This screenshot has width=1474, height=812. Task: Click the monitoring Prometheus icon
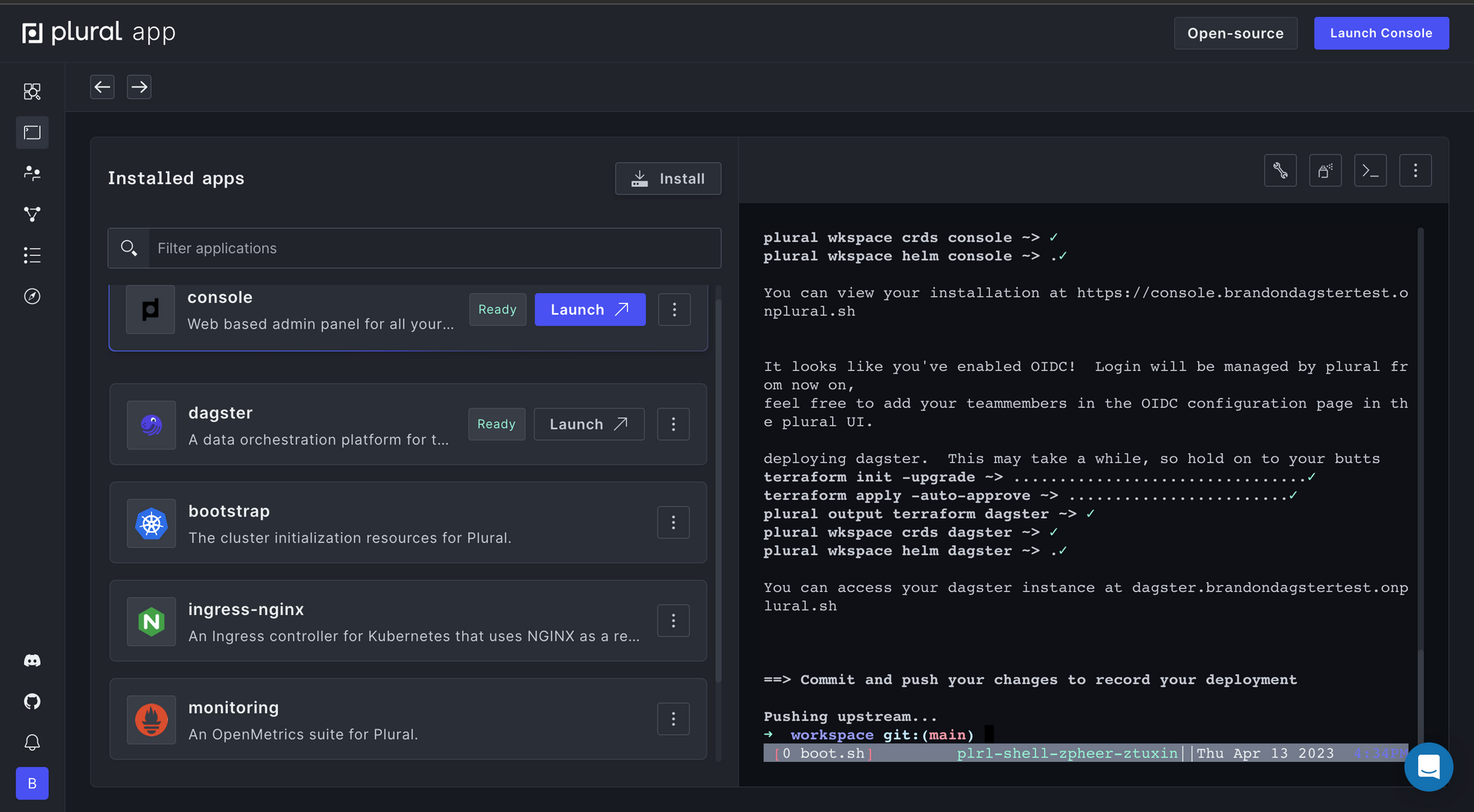[x=151, y=720]
